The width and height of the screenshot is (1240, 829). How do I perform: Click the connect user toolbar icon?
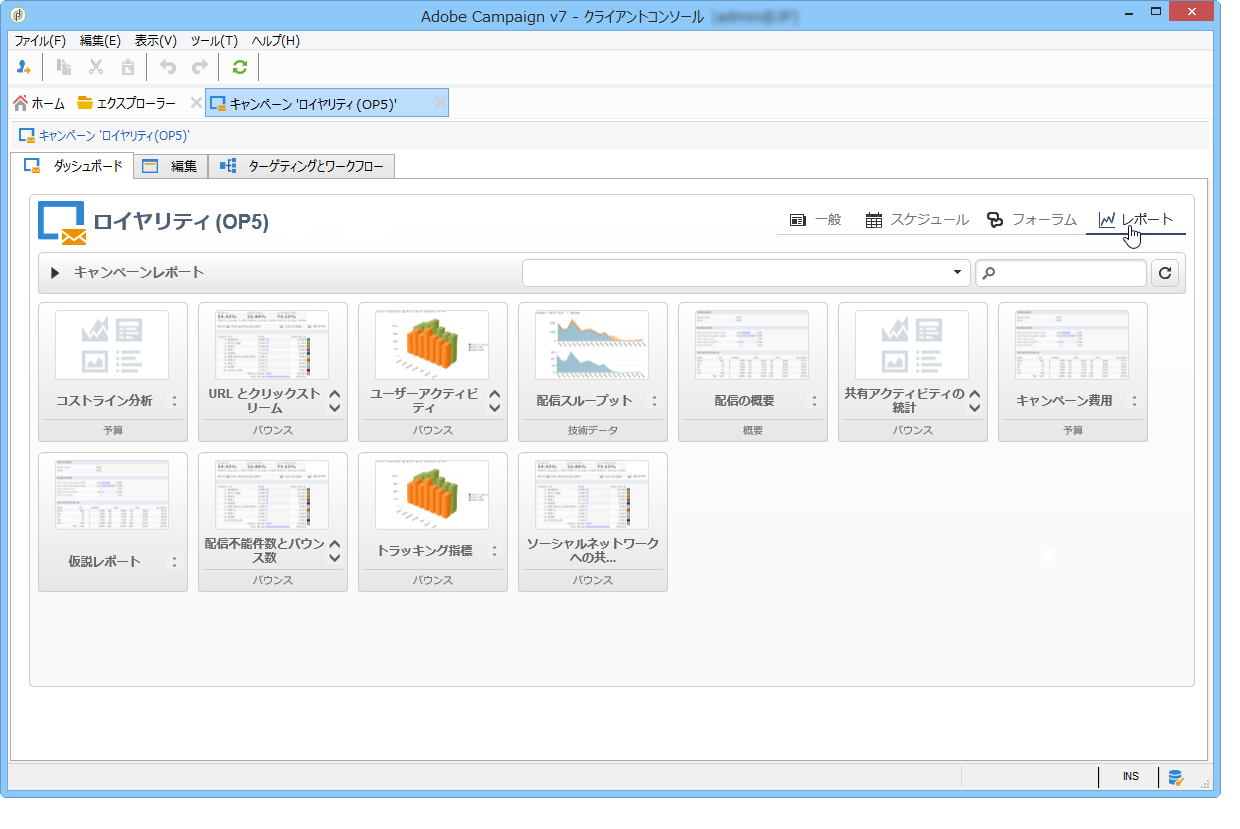pyautogui.click(x=25, y=67)
